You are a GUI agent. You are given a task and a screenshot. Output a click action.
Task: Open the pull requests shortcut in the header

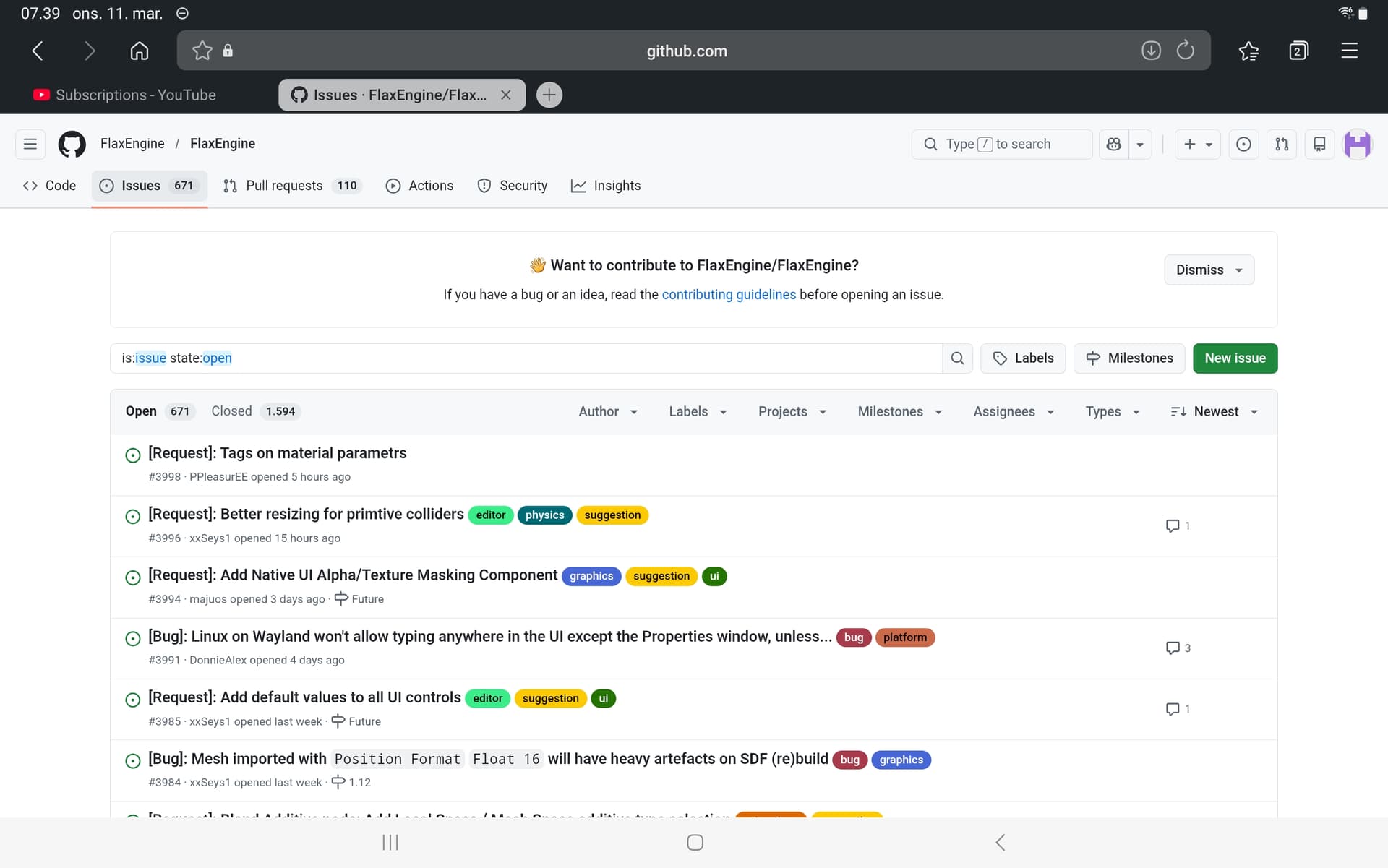click(x=1281, y=144)
